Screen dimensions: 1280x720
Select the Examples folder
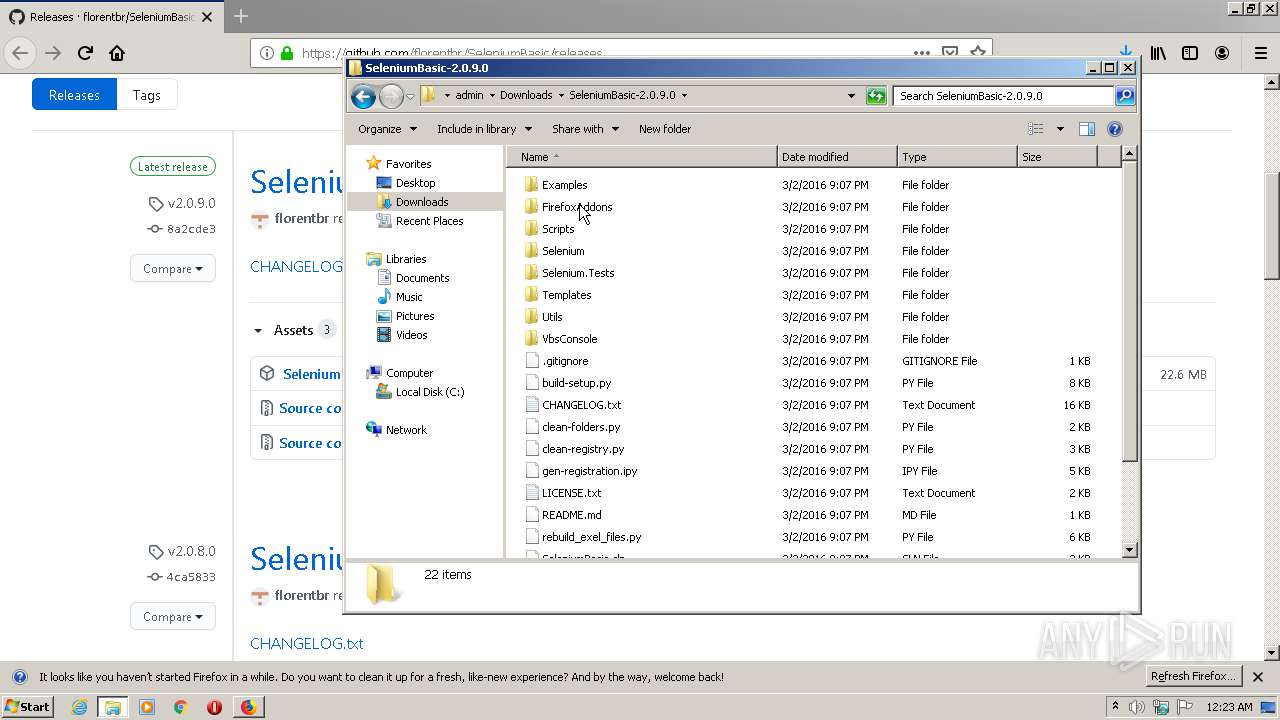tap(564, 185)
